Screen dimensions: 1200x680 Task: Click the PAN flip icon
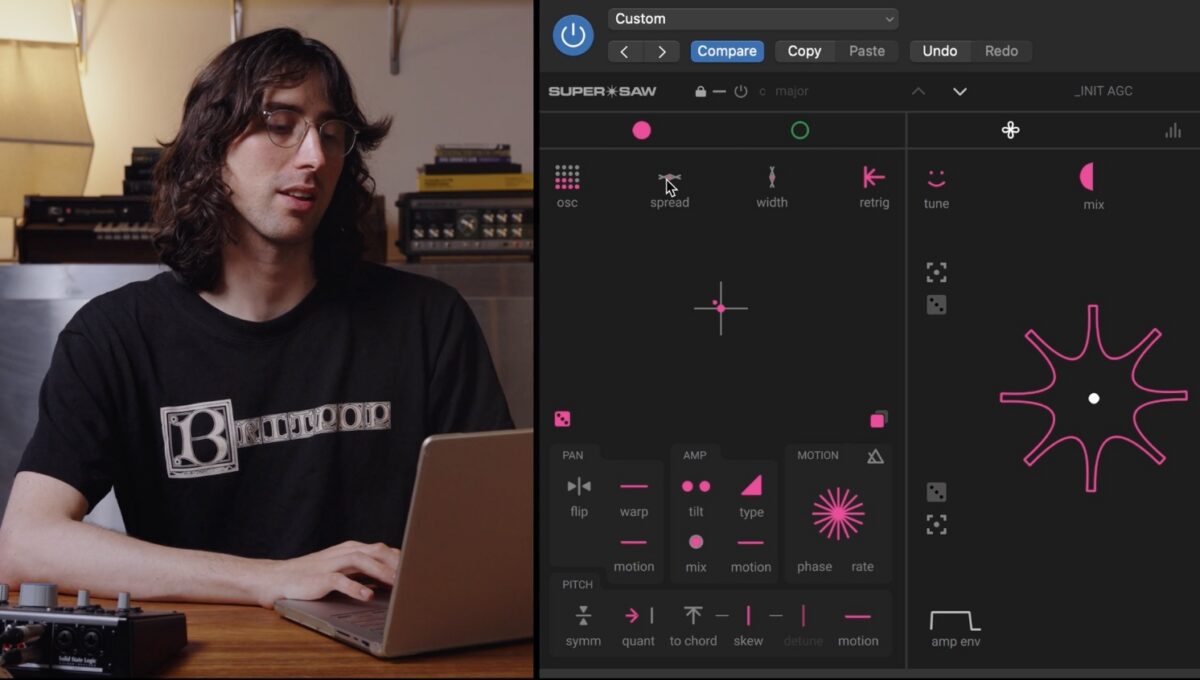pos(579,486)
